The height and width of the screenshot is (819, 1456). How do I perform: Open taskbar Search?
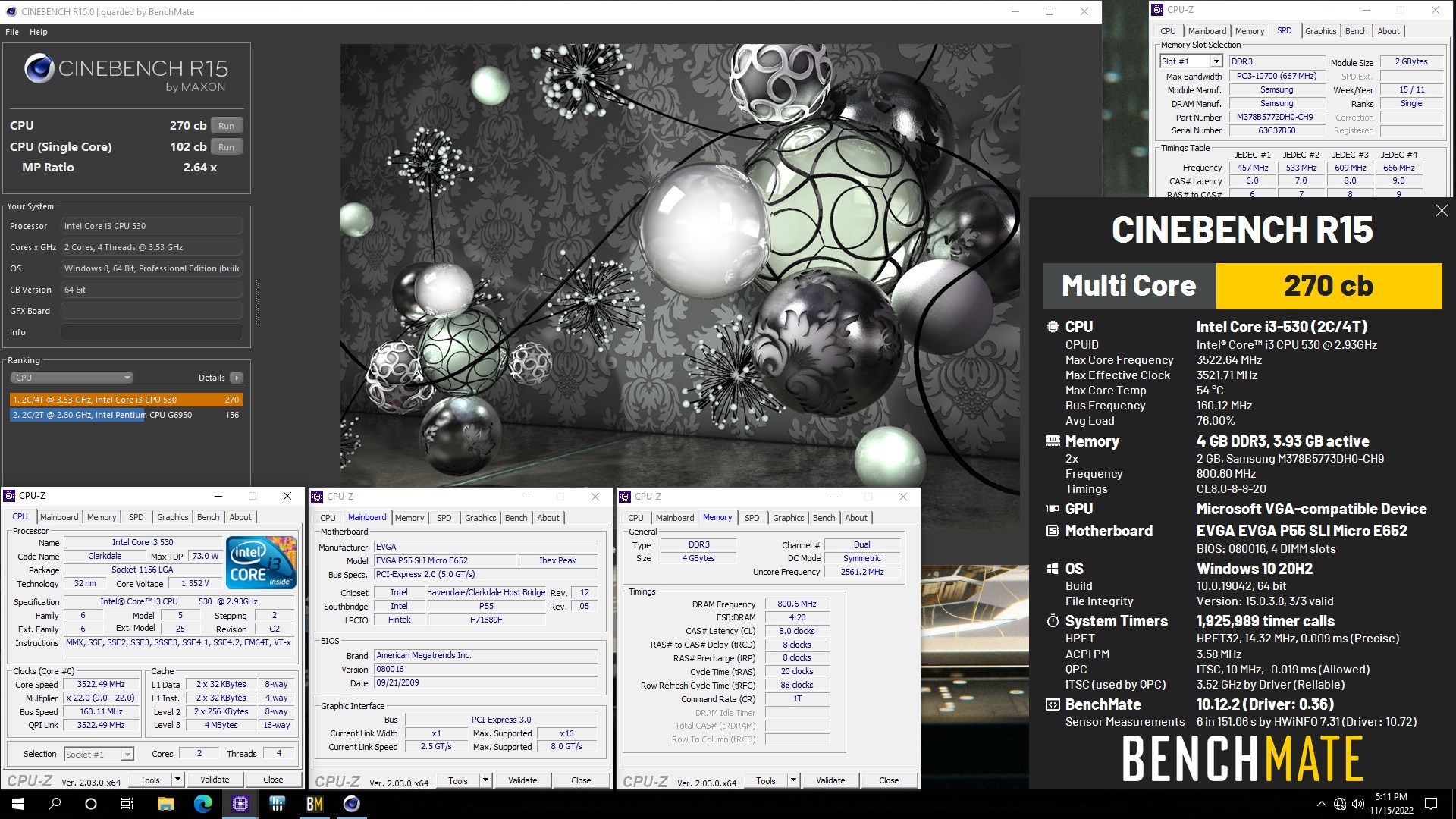point(55,804)
